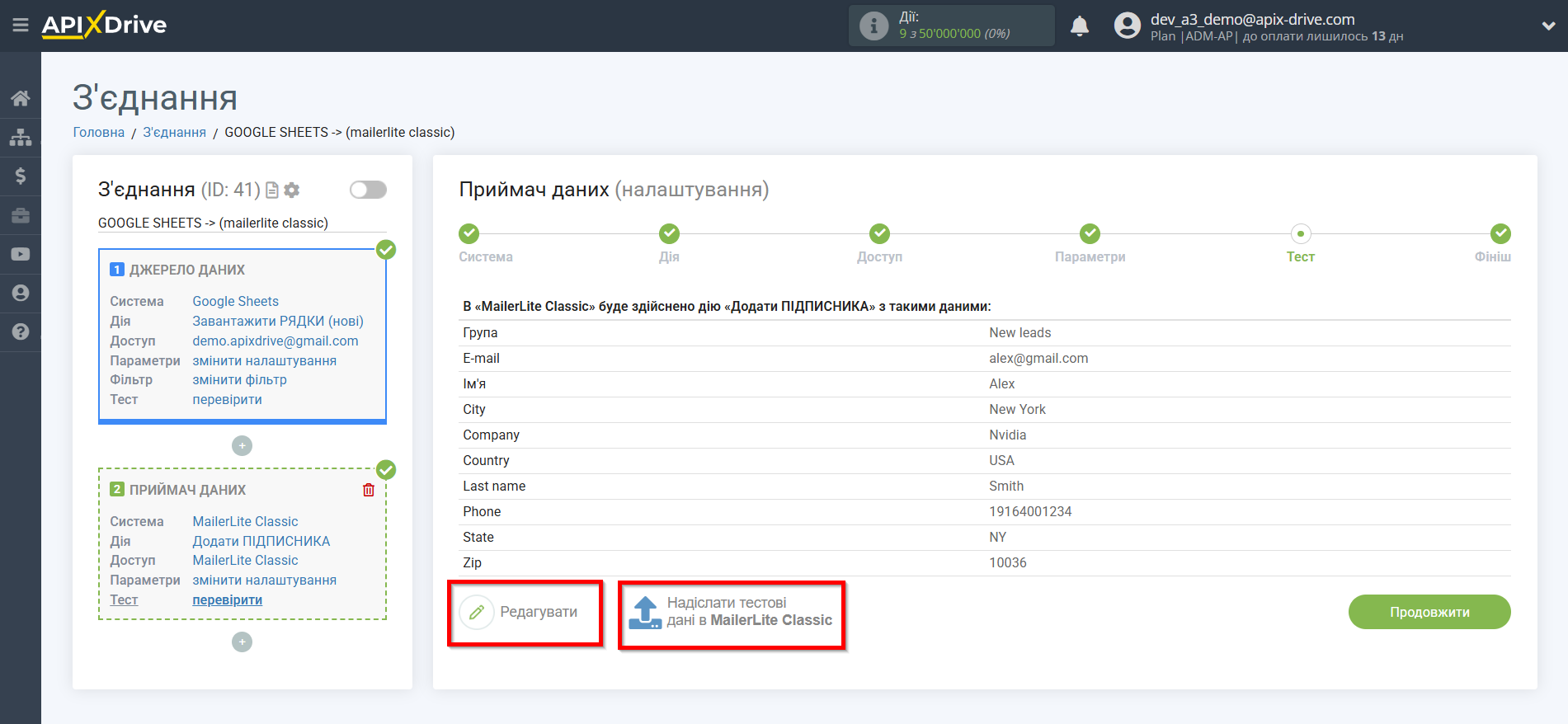Open the З'єднання breadcrumb link
1568x724 pixels.
coord(174,132)
